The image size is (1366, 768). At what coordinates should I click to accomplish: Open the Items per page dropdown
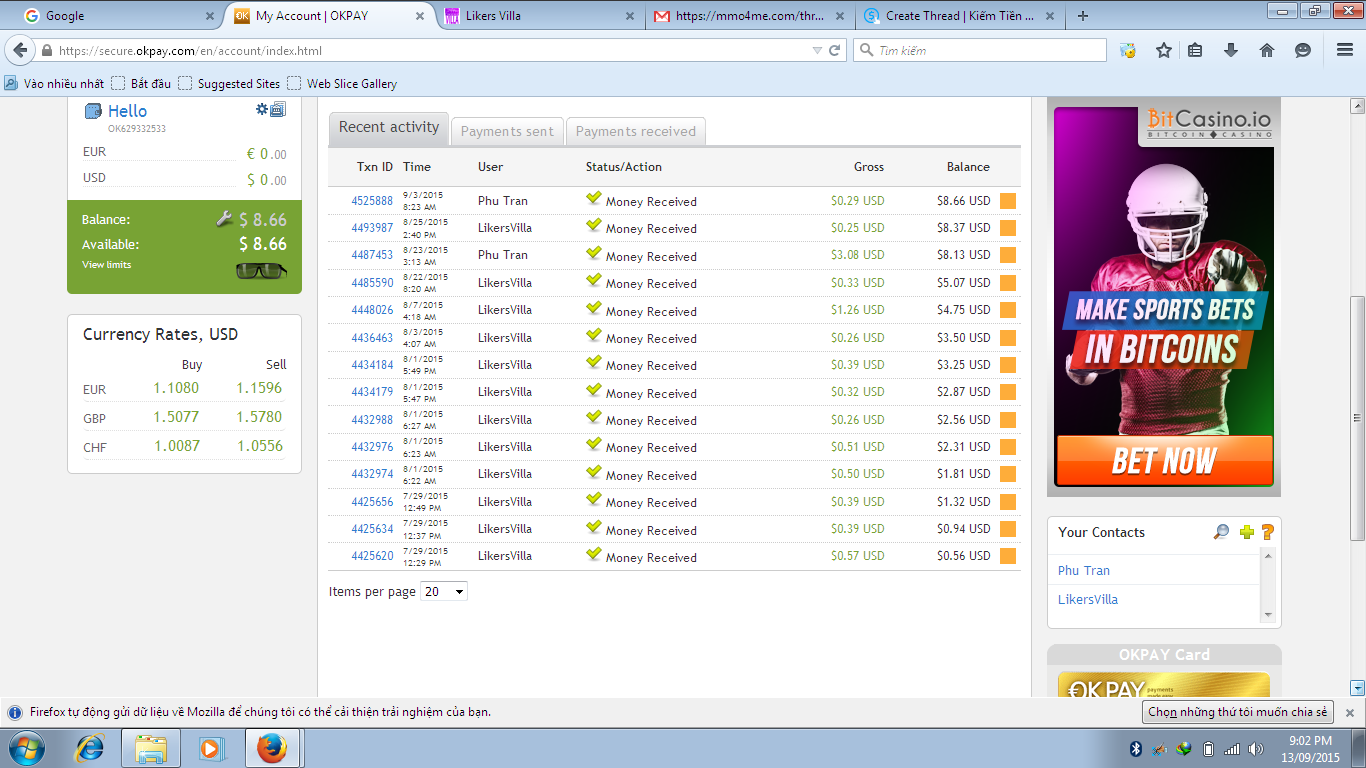pyautogui.click(x=444, y=591)
